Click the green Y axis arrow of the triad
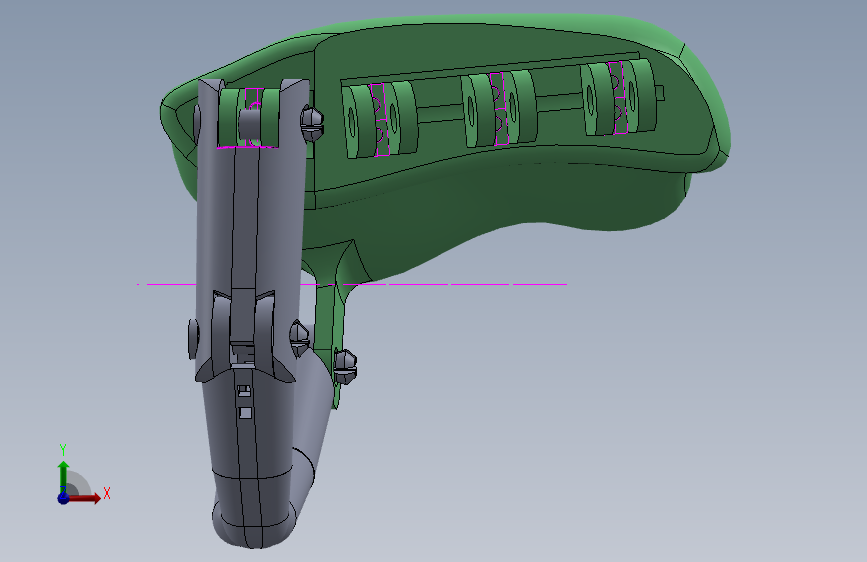The height and width of the screenshot is (562, 867). [64, 476]
